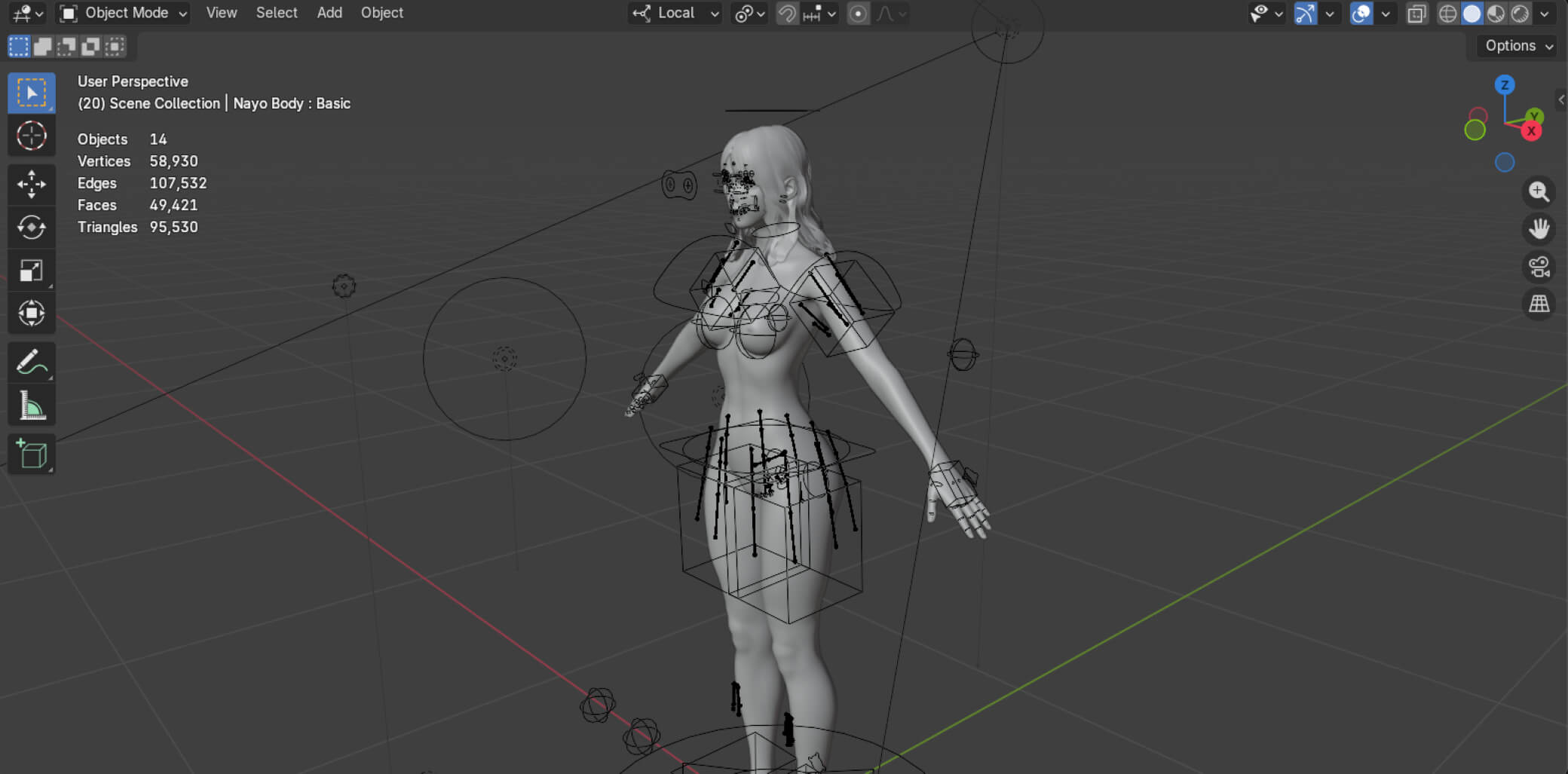Open the Object Mode dropdown
This screenshot has width=1568, height=774.
[124, 14]
